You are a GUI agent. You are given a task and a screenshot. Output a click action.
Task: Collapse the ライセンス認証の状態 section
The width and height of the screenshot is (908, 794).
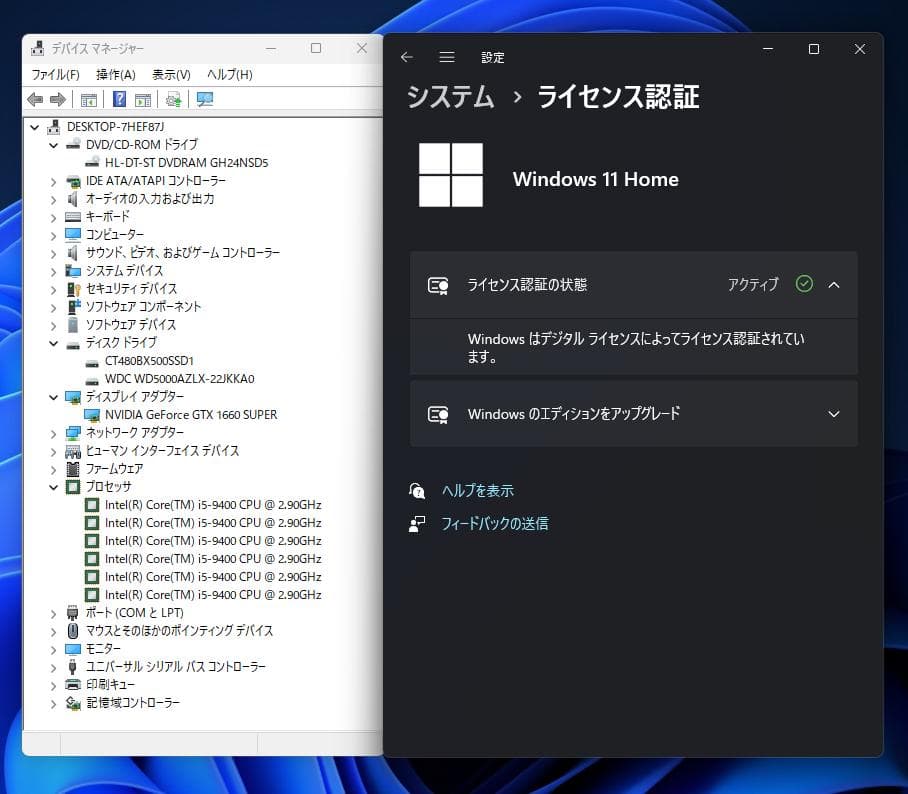(x=834, y=285)
